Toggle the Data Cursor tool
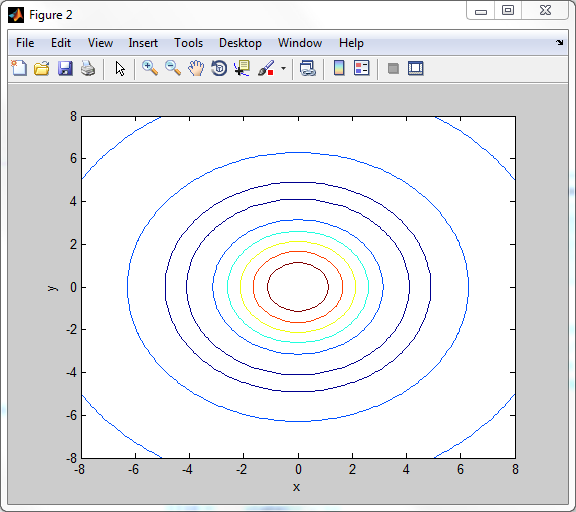 coord(242,68)
